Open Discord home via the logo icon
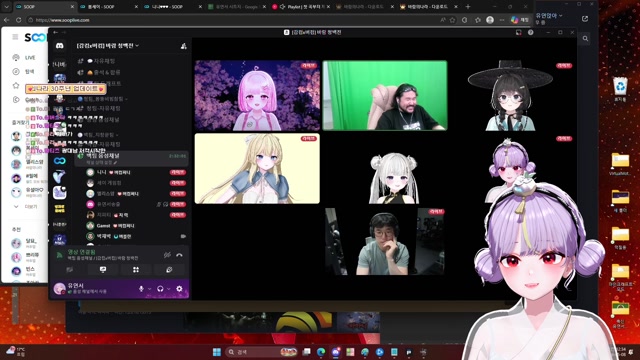Viewport: 640px width, 360px height. (60, 46)
